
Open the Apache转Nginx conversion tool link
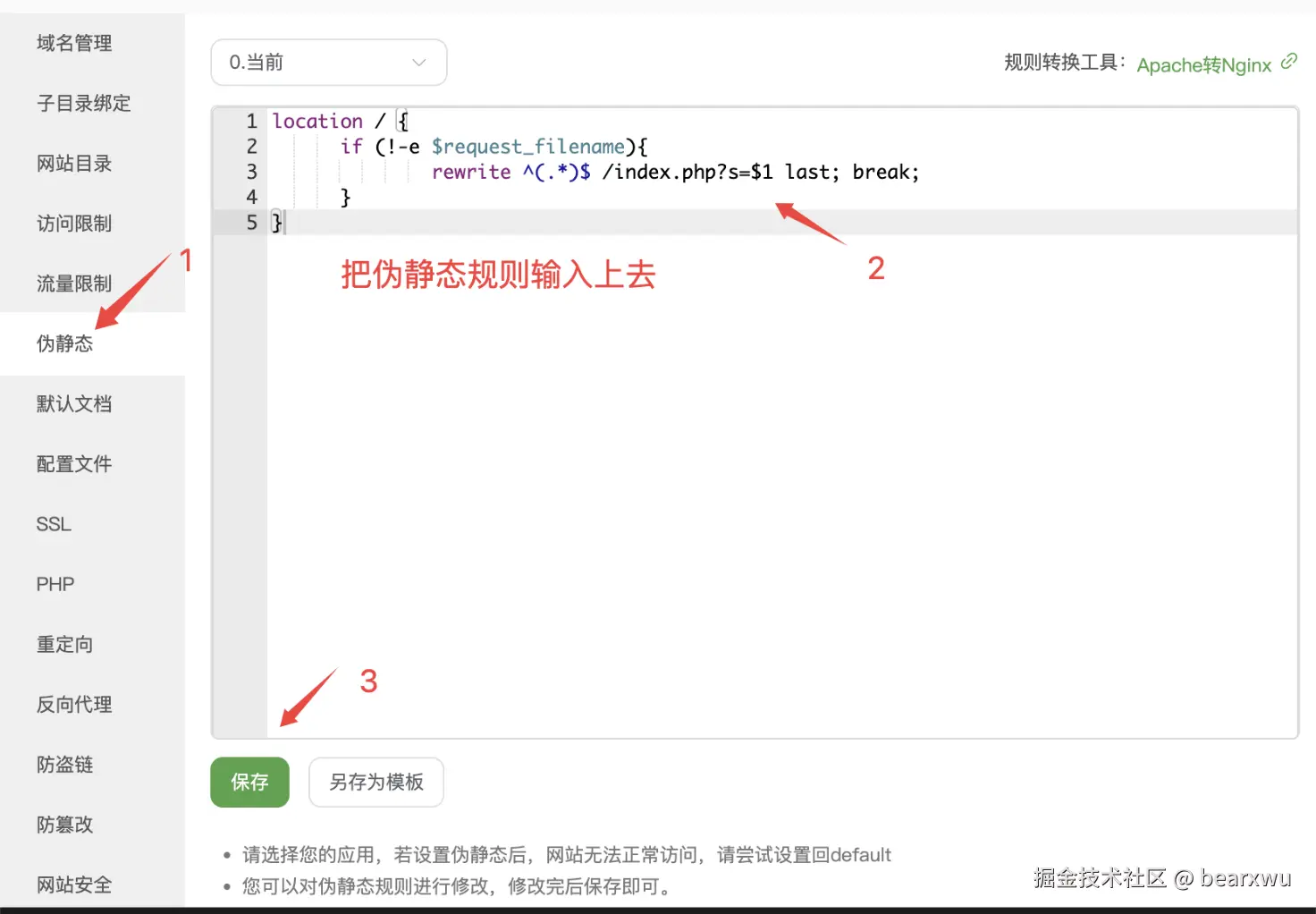(1204, 64)
